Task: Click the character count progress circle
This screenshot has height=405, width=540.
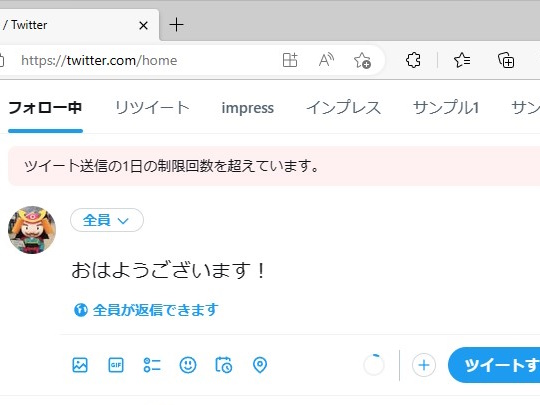Action: (x=374, y=365)
